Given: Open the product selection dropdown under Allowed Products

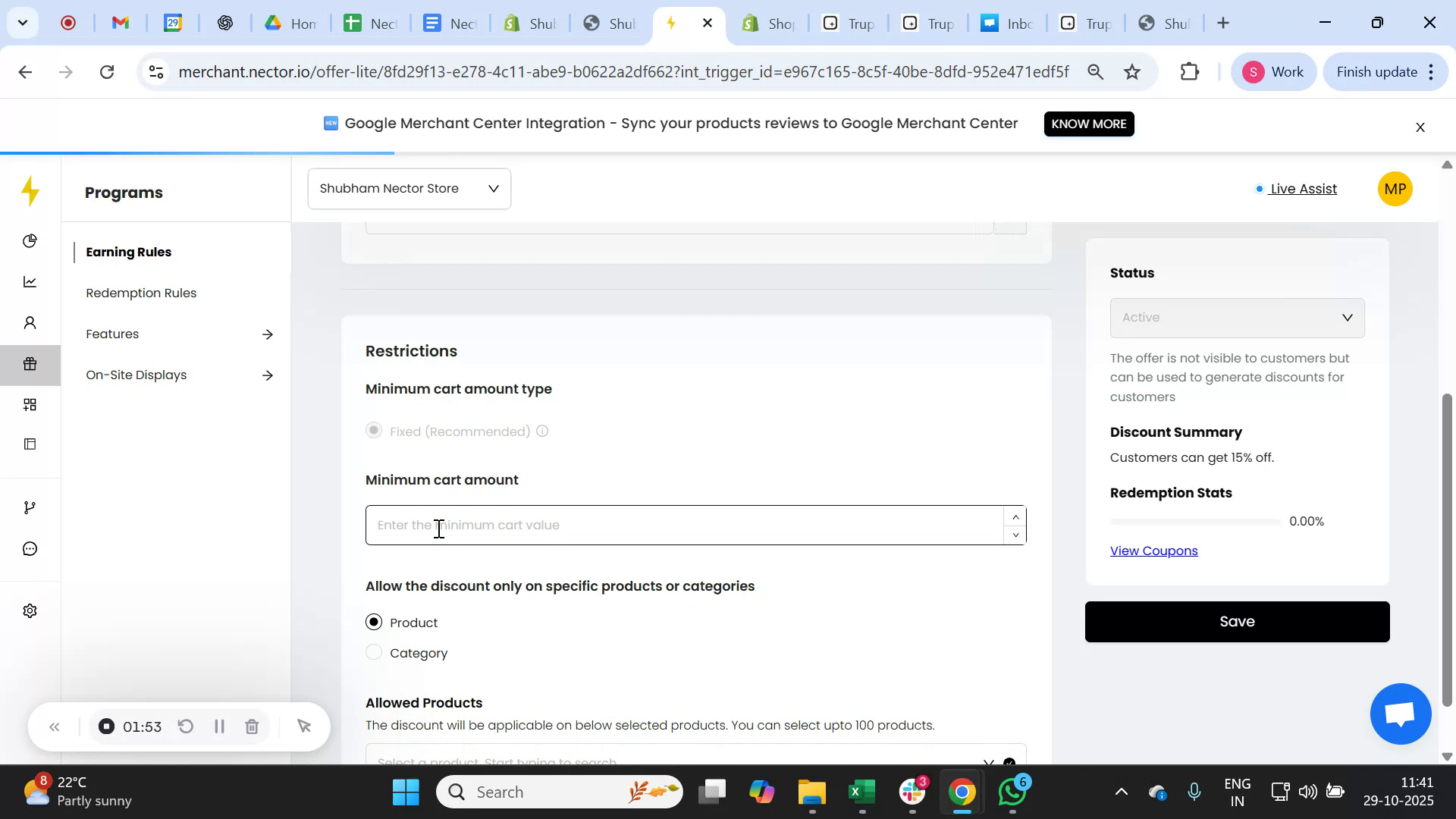Looking at the screenshot, I should coord(682,761).
